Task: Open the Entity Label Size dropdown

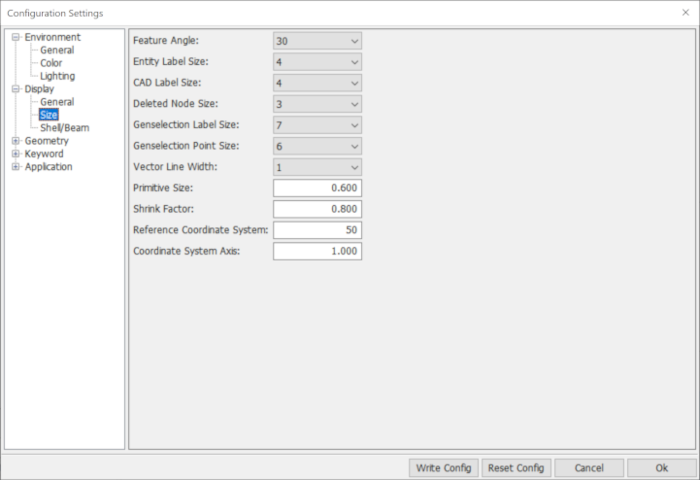Action: click(x=317, y=62)
